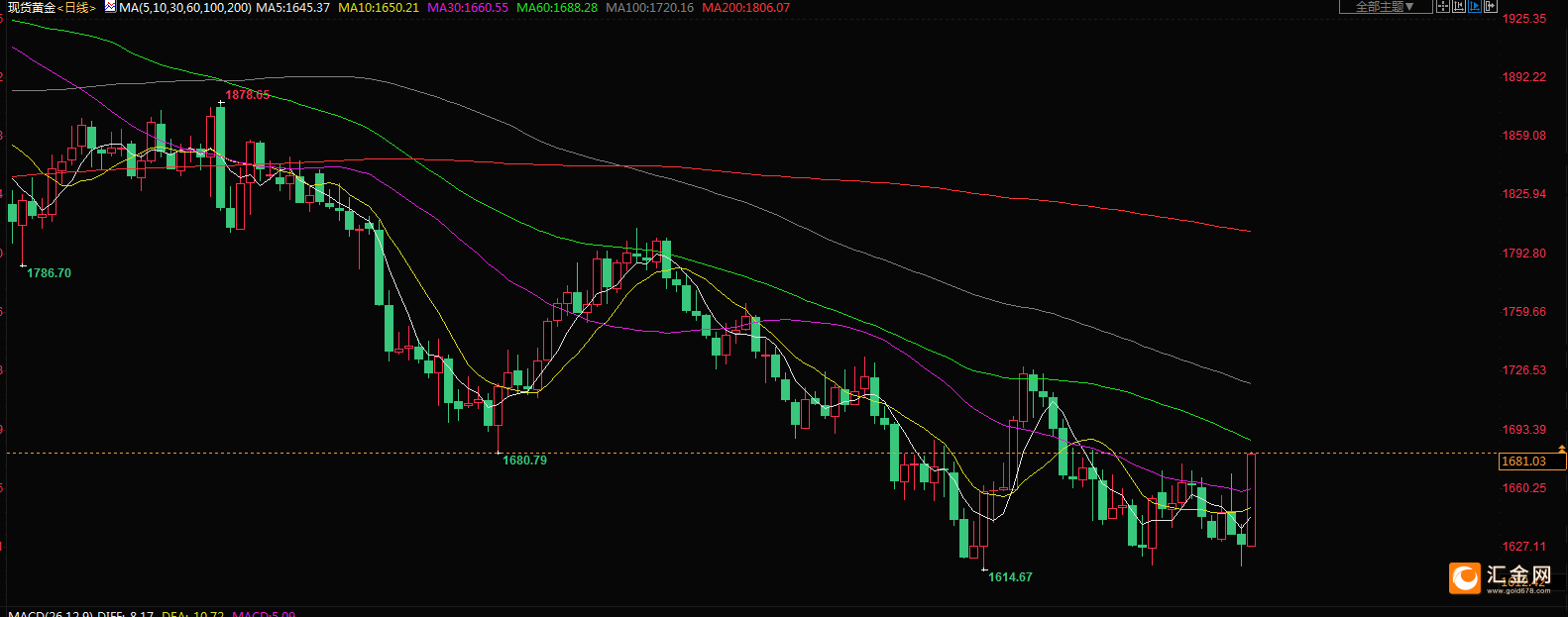Click the MA5:1645.37 value
The image size is (1568, 617).
(293, 7)
